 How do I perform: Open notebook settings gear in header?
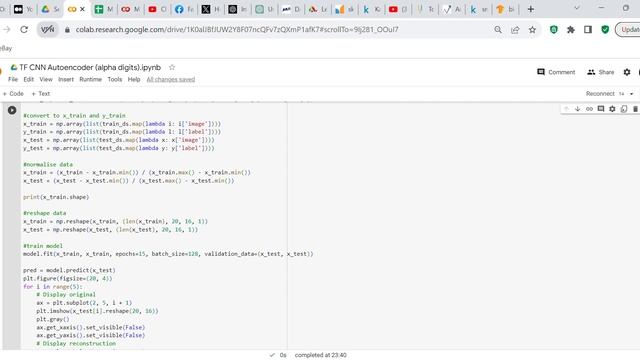[x=627, y=72]
